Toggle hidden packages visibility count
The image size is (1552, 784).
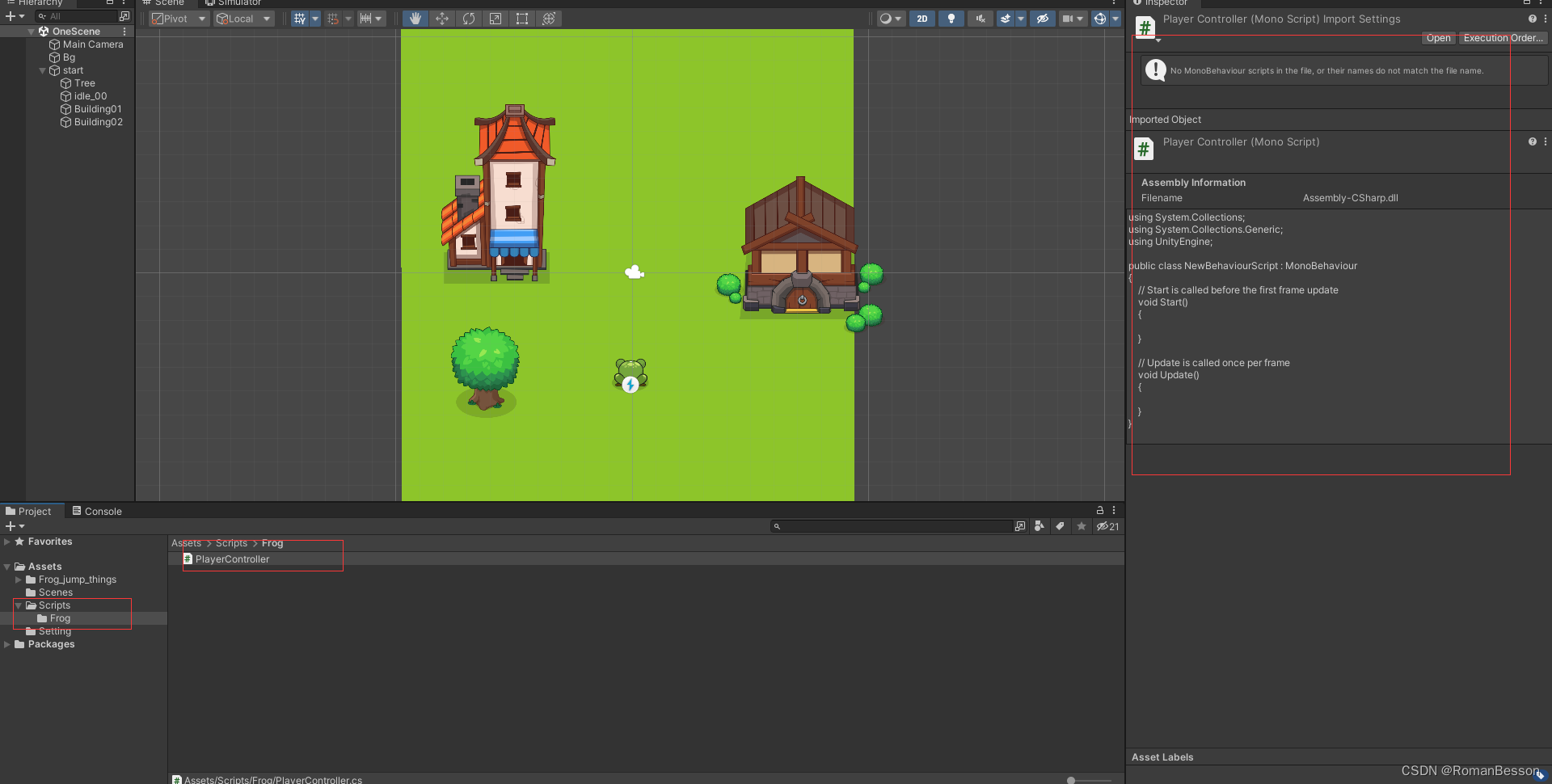coord(1107,526)
